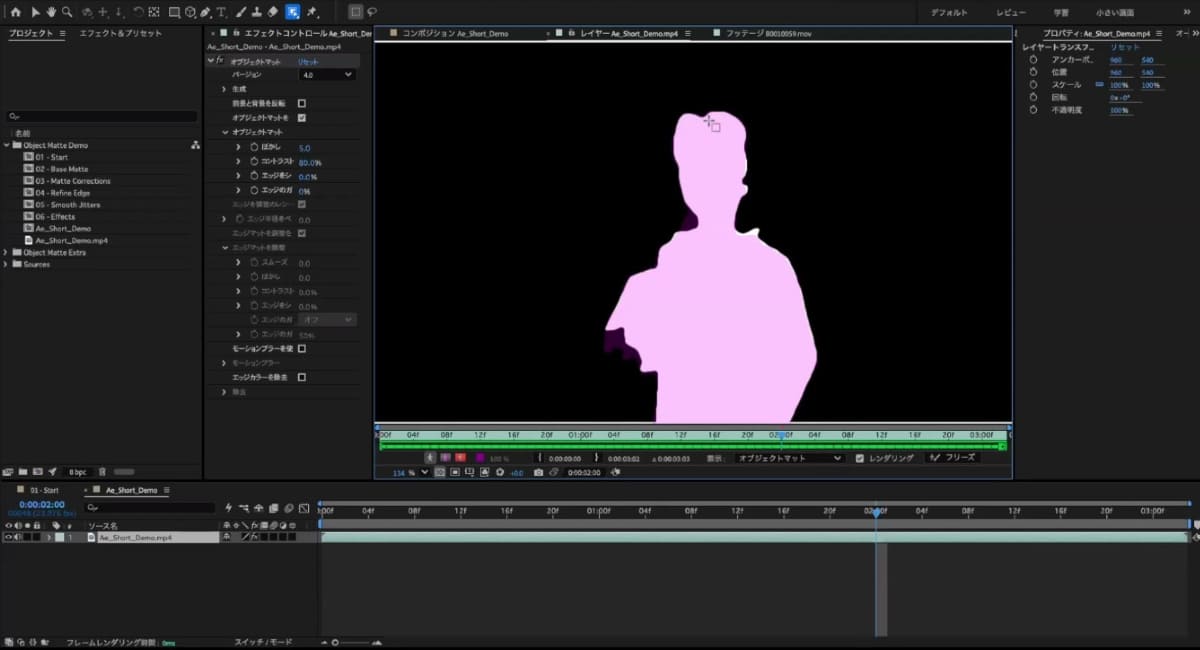
Task: Click the rectangle selection mode icon
Action: pos(355,12)
